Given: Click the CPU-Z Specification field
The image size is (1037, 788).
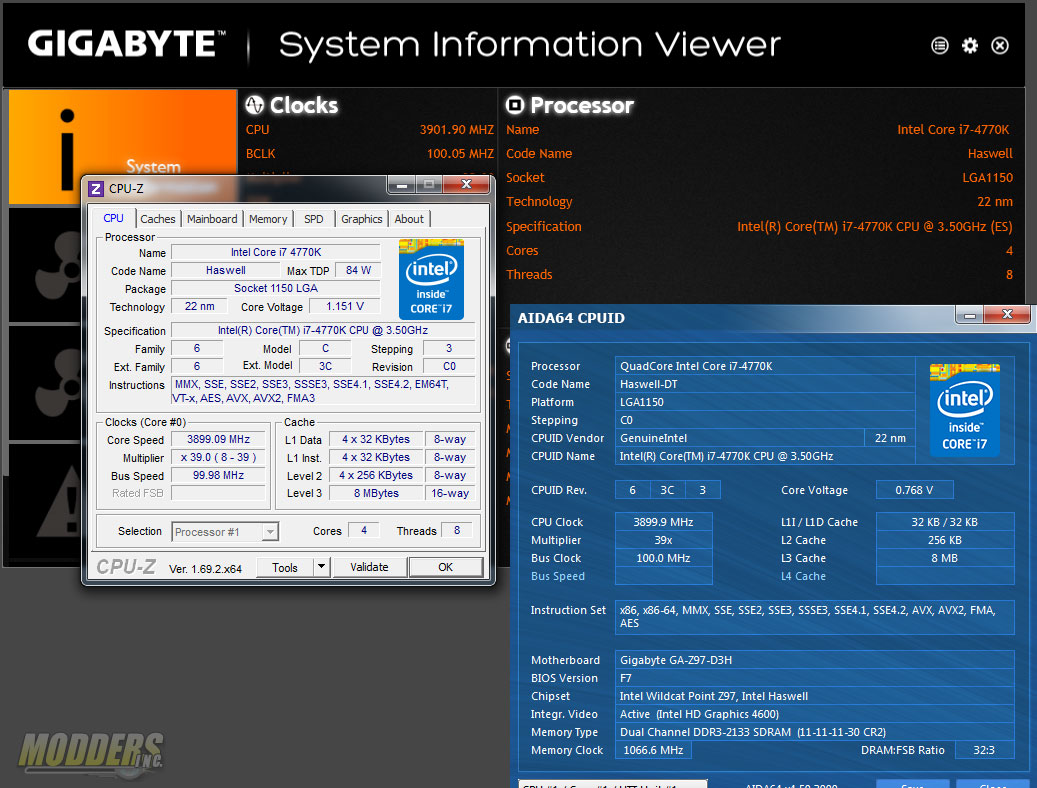Looking at the screenshot, I should point(323,330).
